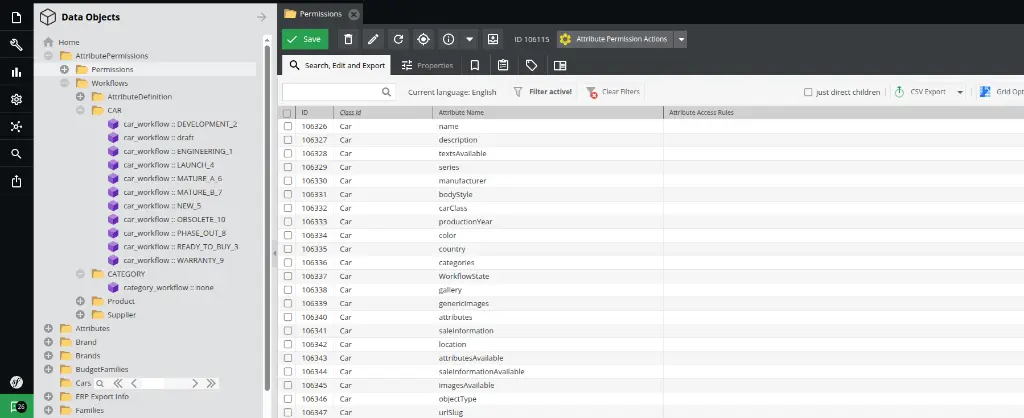Viewport: 1024px width, 418px height.
Task: Open the Symfony logo icon in sidebar
Action: coord(16,382)
